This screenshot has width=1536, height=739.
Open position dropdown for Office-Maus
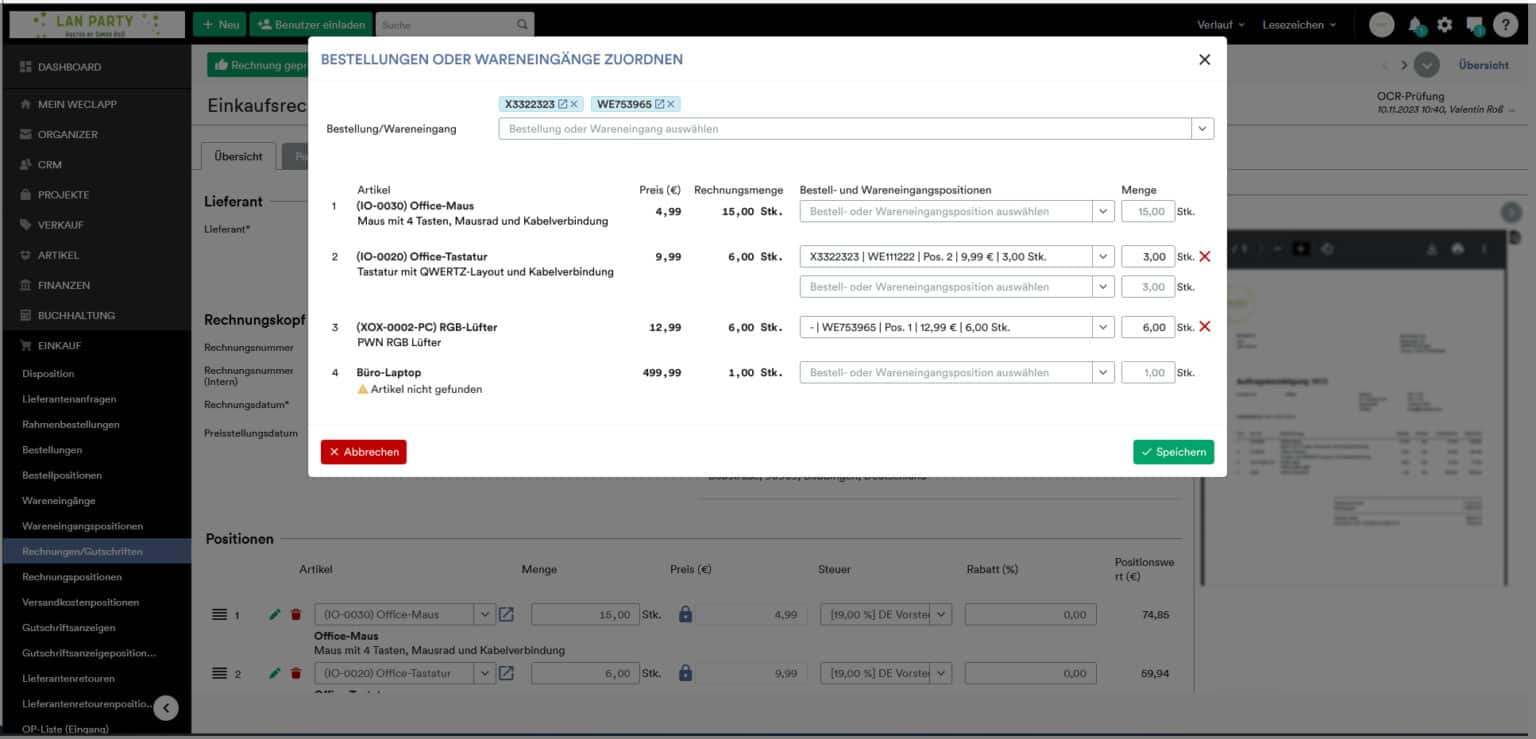click(x=1103, y=212)
